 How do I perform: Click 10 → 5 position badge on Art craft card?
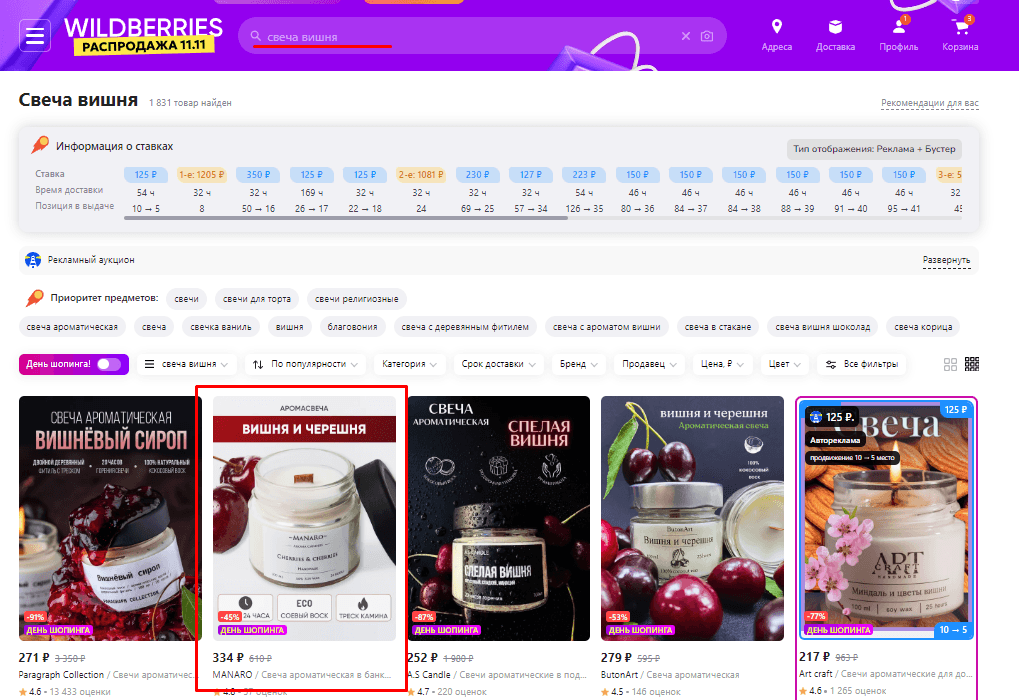point(953,630)
